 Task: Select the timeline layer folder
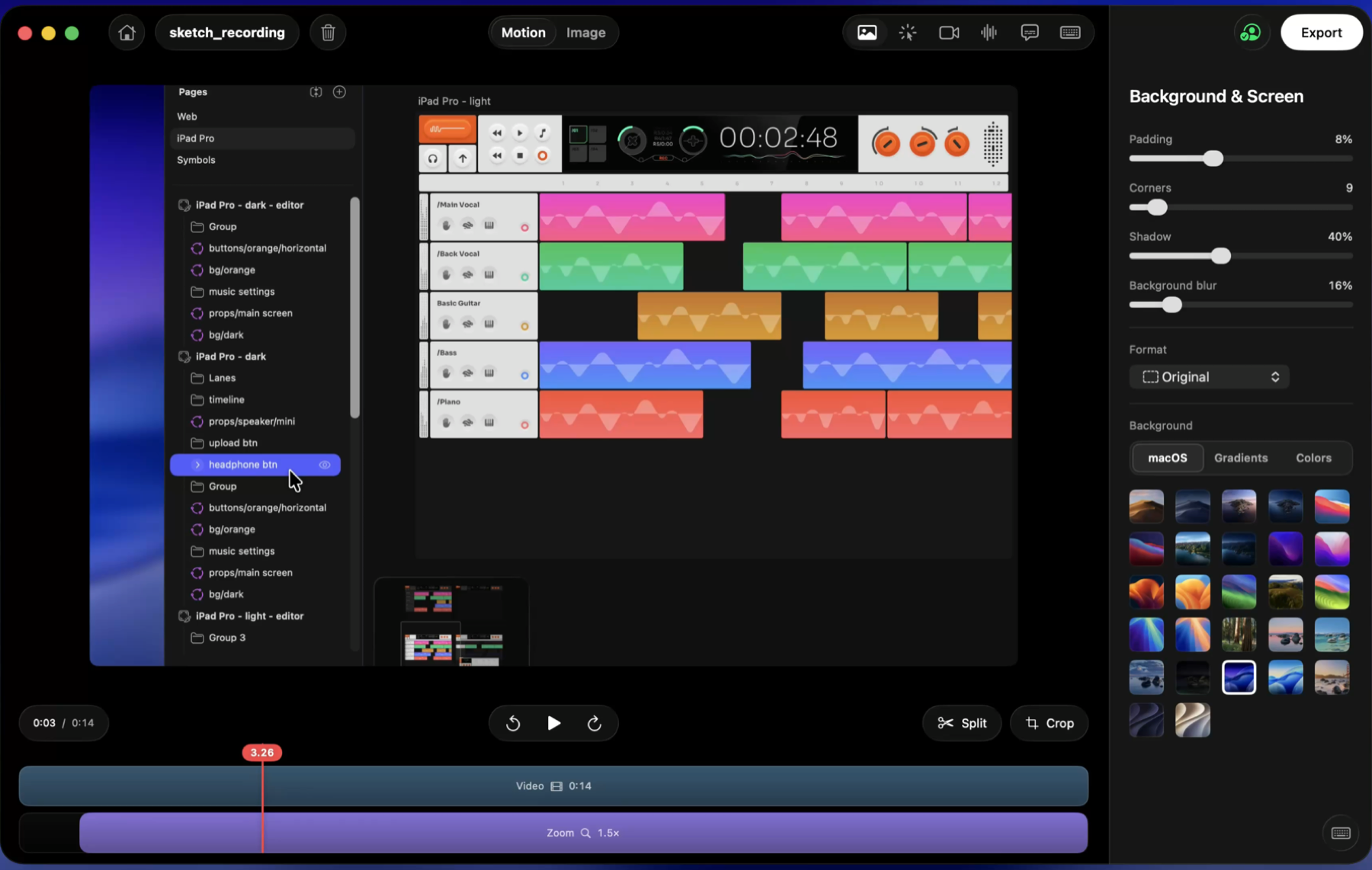(x=226, y=399)
